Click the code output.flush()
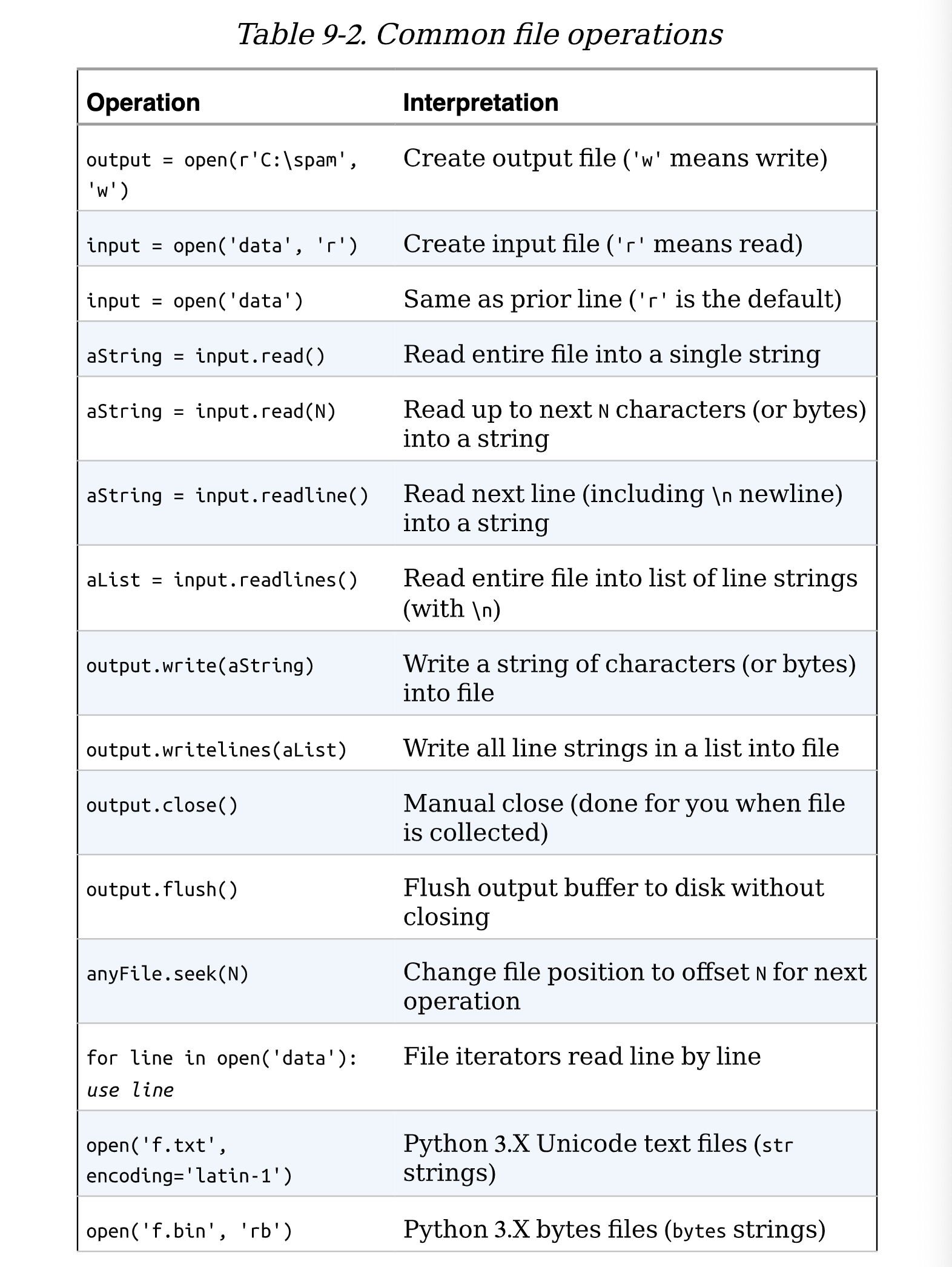 point(162,889)
